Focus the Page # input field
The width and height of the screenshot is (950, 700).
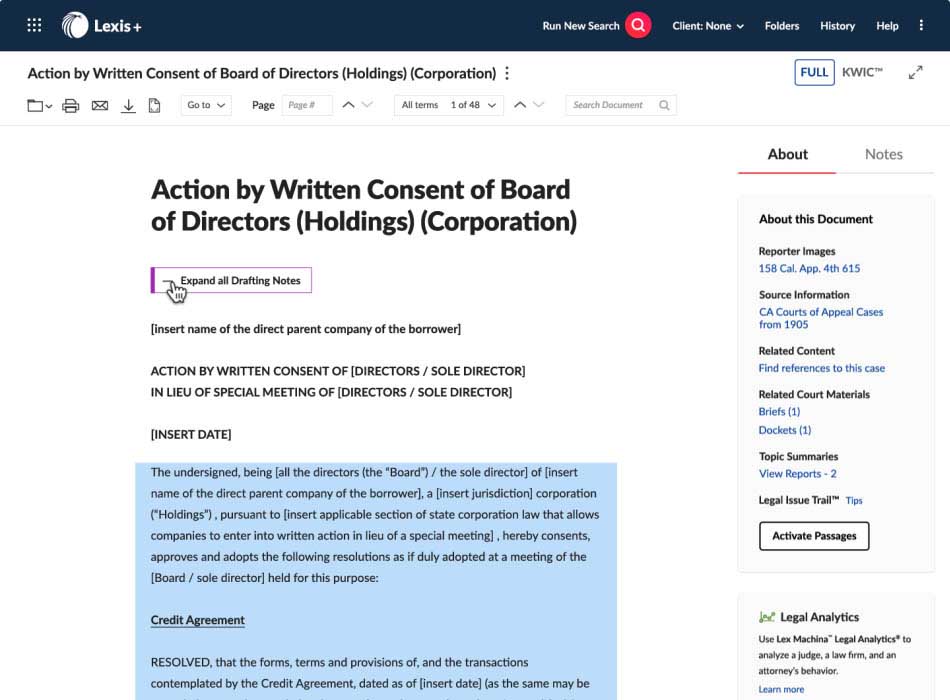[307, 105]
